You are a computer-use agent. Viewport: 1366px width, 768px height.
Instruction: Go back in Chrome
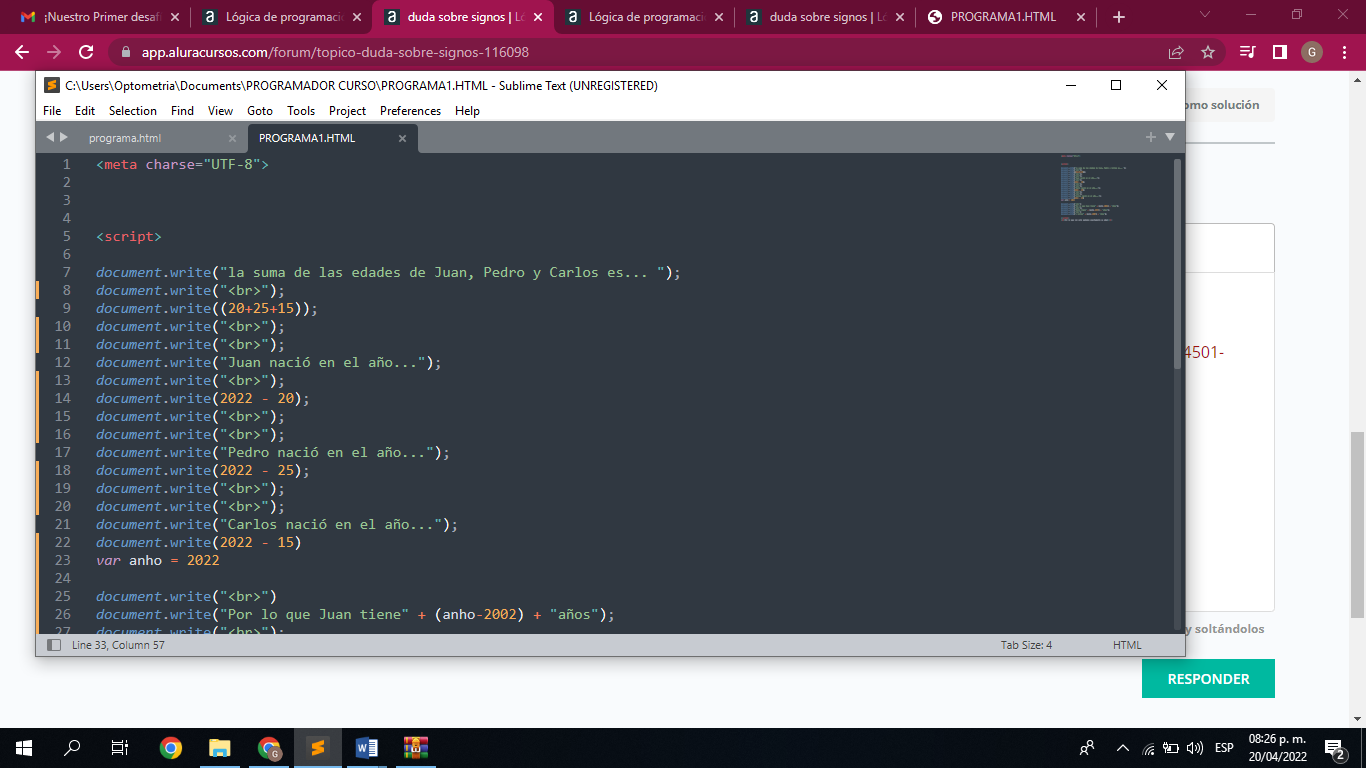[x=21, y=52]
